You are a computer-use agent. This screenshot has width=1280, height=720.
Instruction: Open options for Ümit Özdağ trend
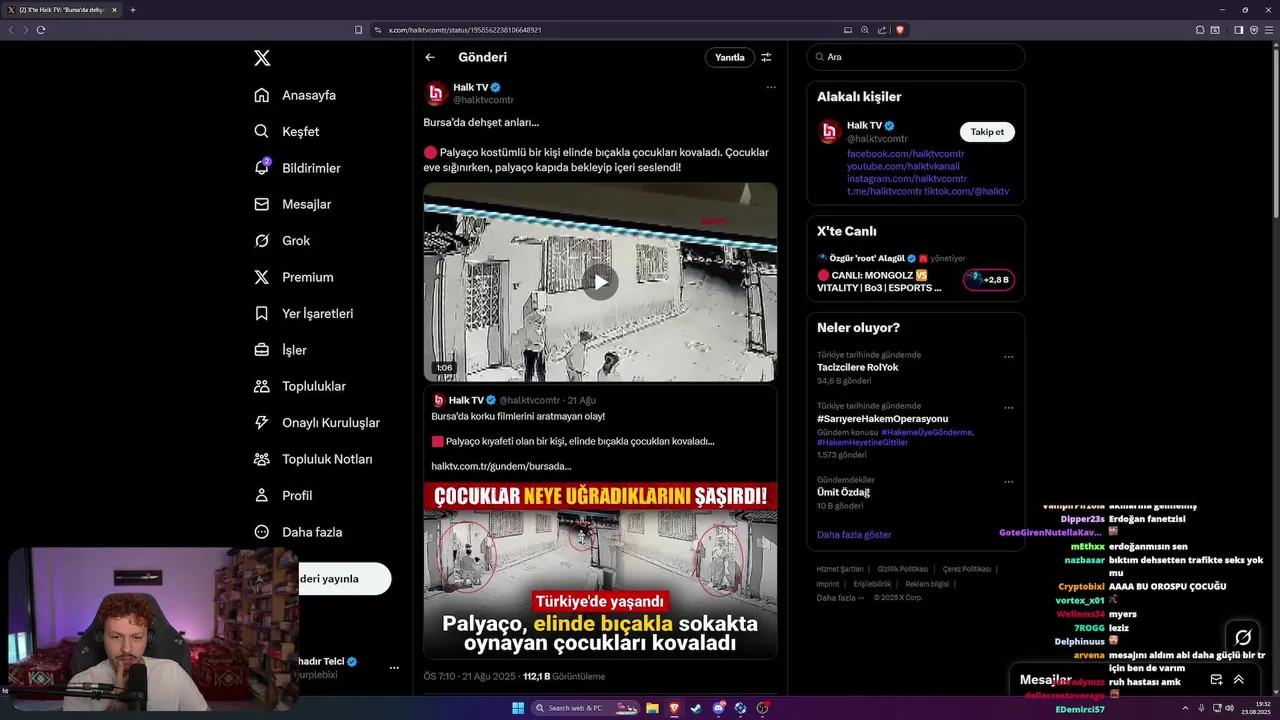tap(1009, 482)
